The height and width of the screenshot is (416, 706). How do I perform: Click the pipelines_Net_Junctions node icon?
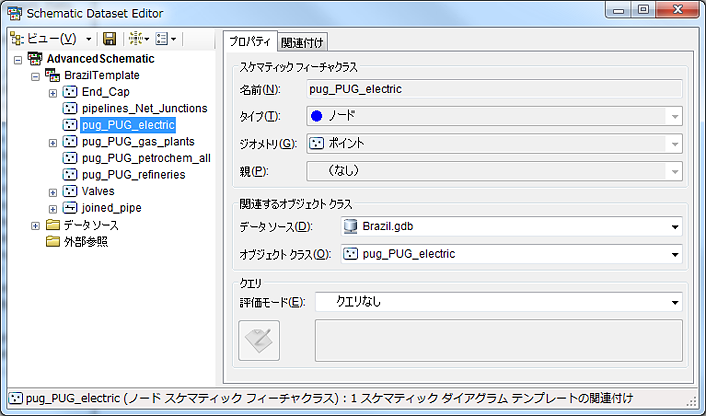coord(70,109)
